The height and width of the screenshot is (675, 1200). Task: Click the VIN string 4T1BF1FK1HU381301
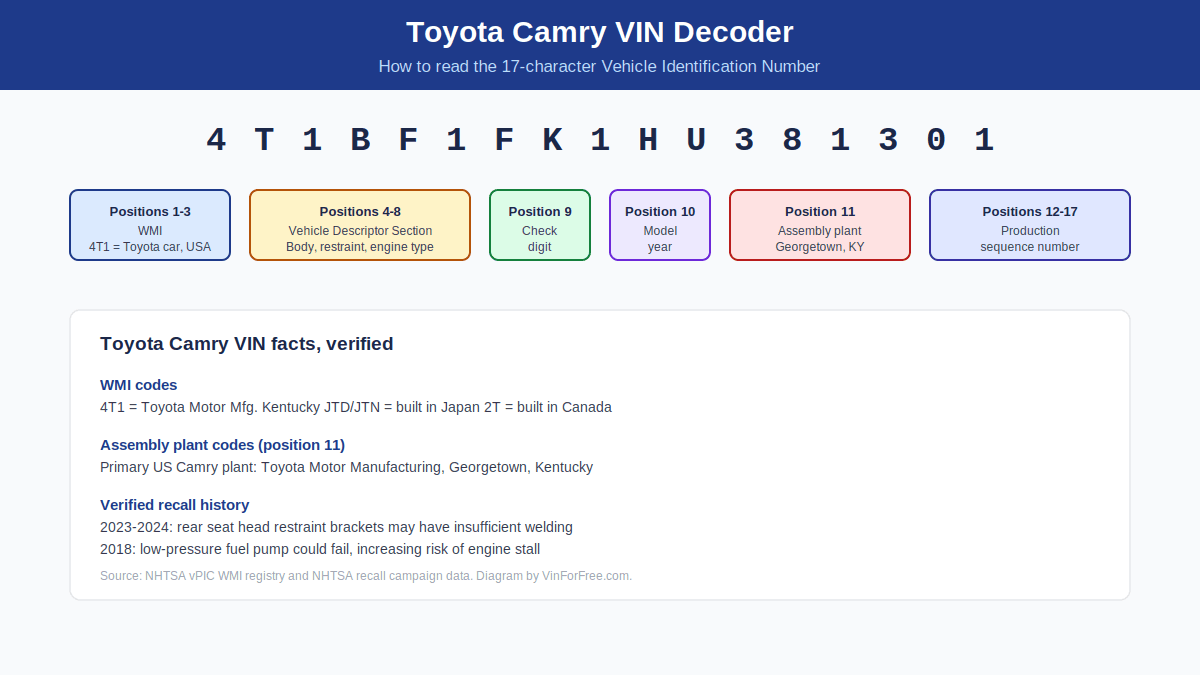tap(600, 140)
